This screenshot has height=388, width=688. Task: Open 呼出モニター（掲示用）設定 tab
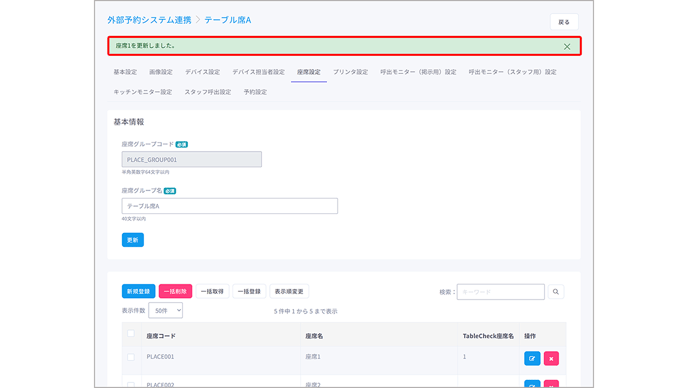[x=418, y=72]
